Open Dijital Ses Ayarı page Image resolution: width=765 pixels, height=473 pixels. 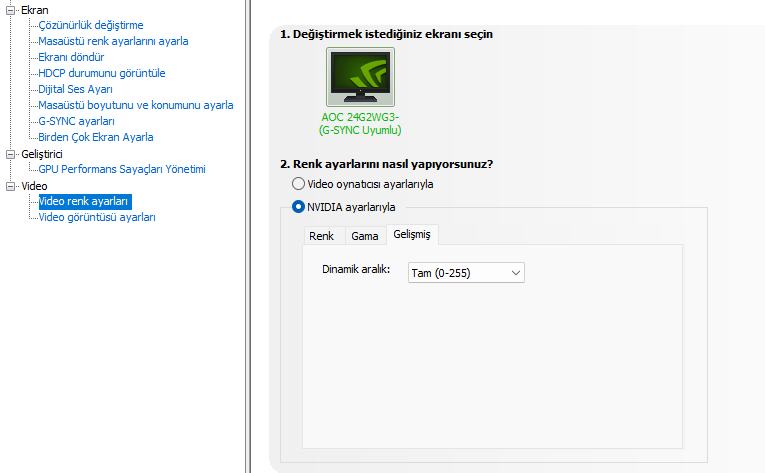[x=76, y=89]
